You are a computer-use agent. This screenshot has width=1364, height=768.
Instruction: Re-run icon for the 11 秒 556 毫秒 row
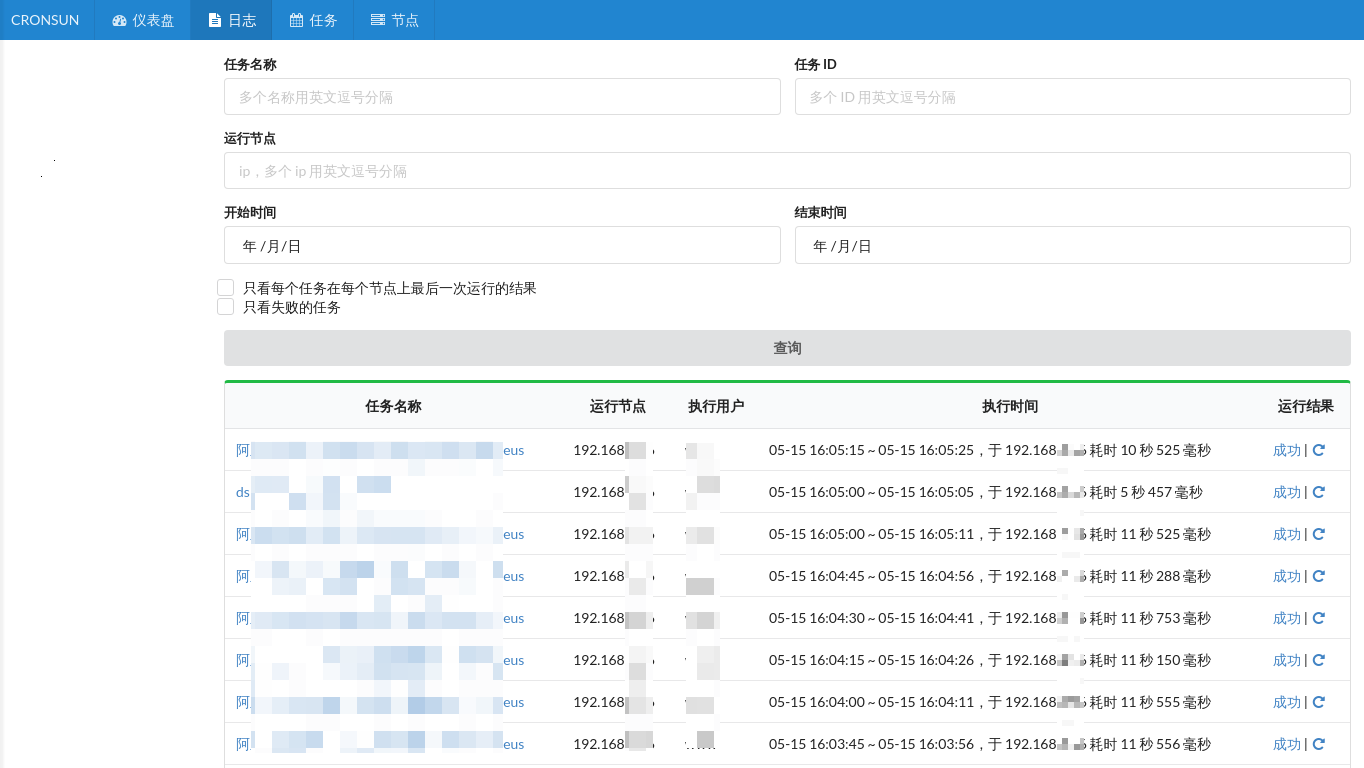pyautogui.click(x=1318, y=744)
